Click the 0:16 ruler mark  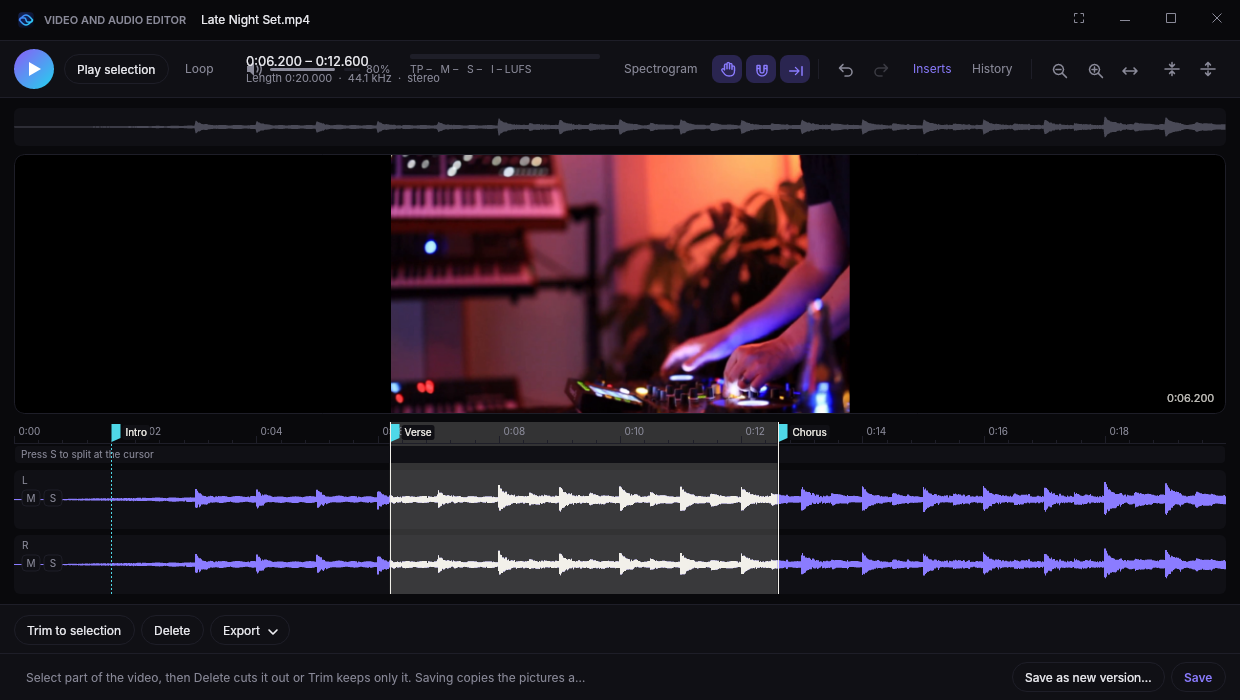pos(998,431)
